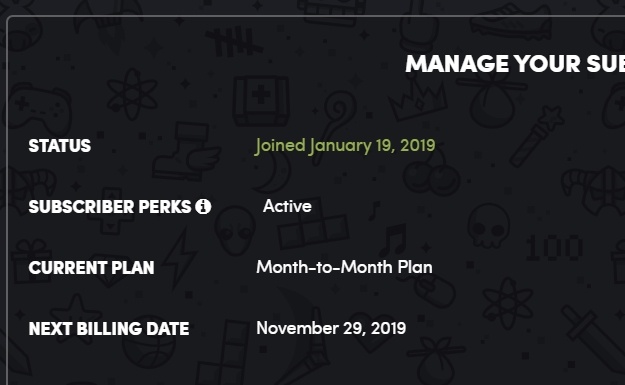Click the Active subscriber perks value
This screenshot has height=385, width=625.
click(x=287, y=206)
